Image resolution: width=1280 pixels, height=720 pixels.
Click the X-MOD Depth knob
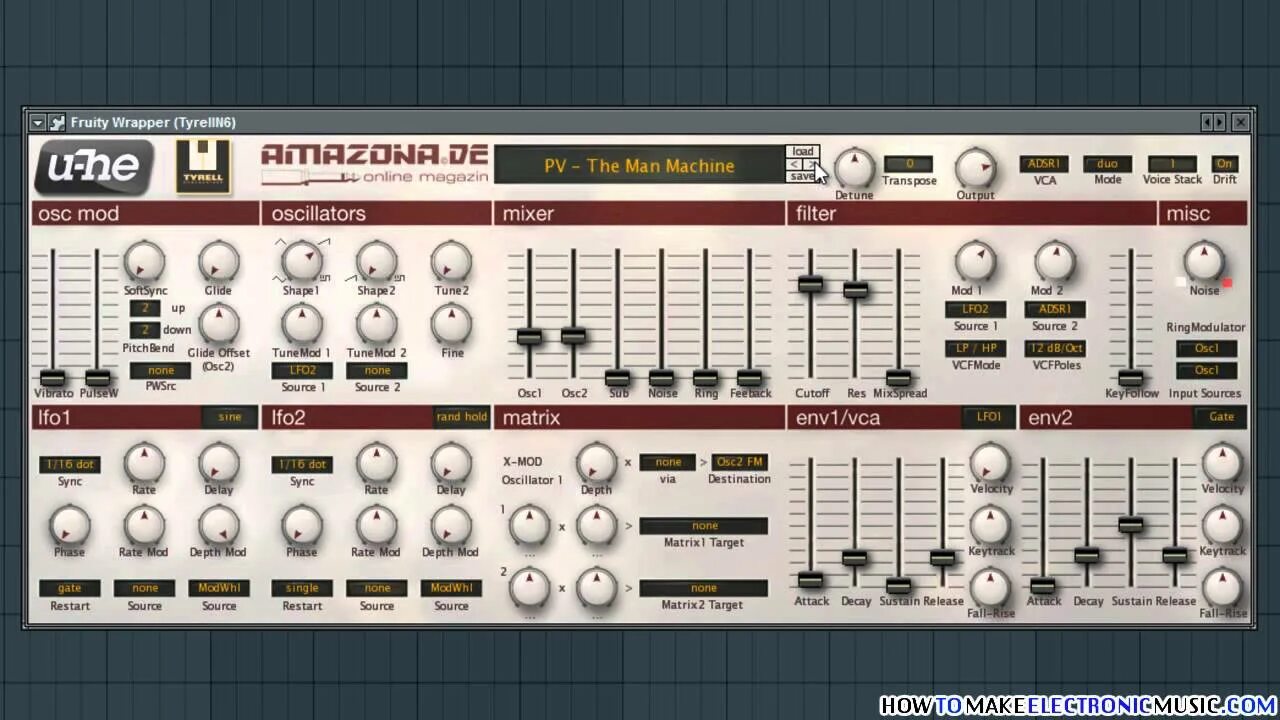point(596,463)
